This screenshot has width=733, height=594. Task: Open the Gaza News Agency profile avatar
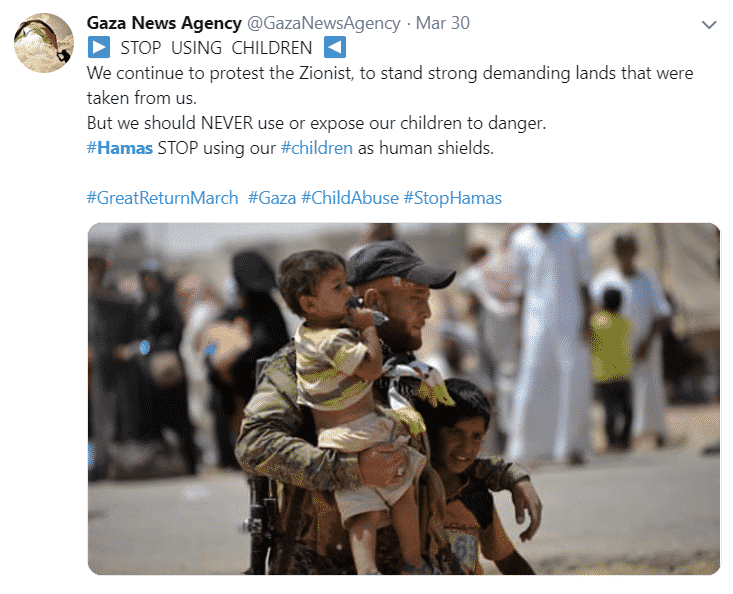tap(44, 43)
